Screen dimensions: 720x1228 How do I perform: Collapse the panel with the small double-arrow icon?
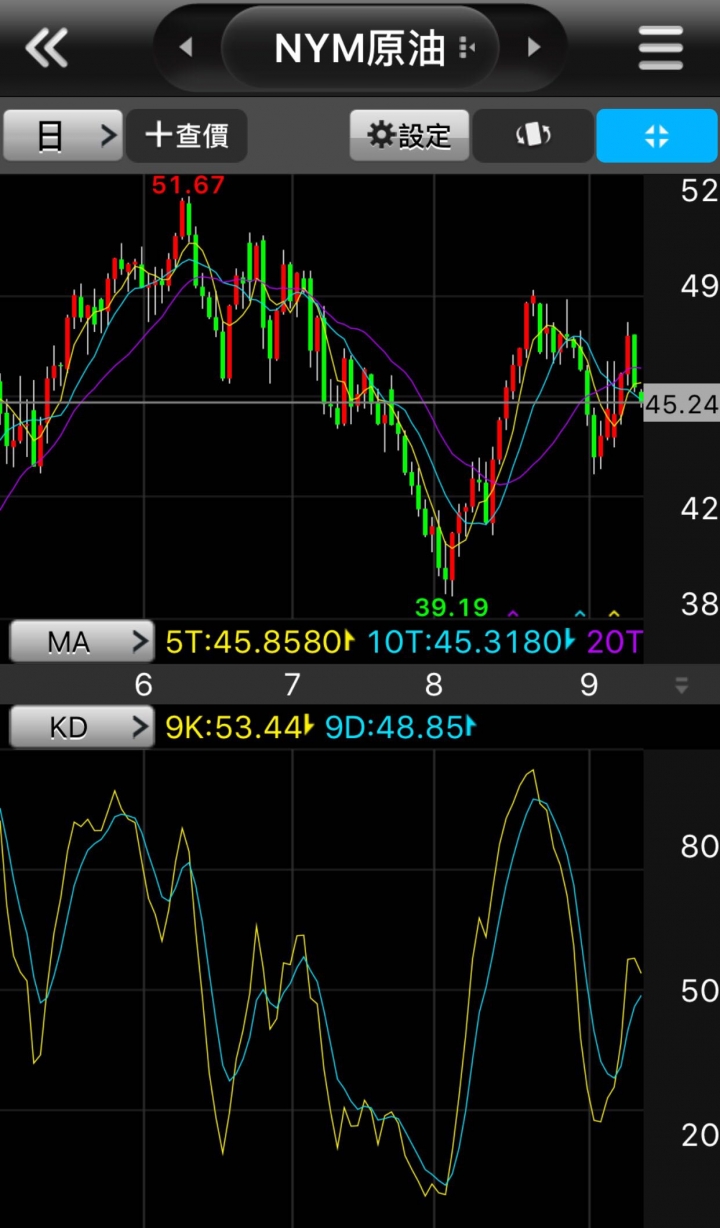682,685
